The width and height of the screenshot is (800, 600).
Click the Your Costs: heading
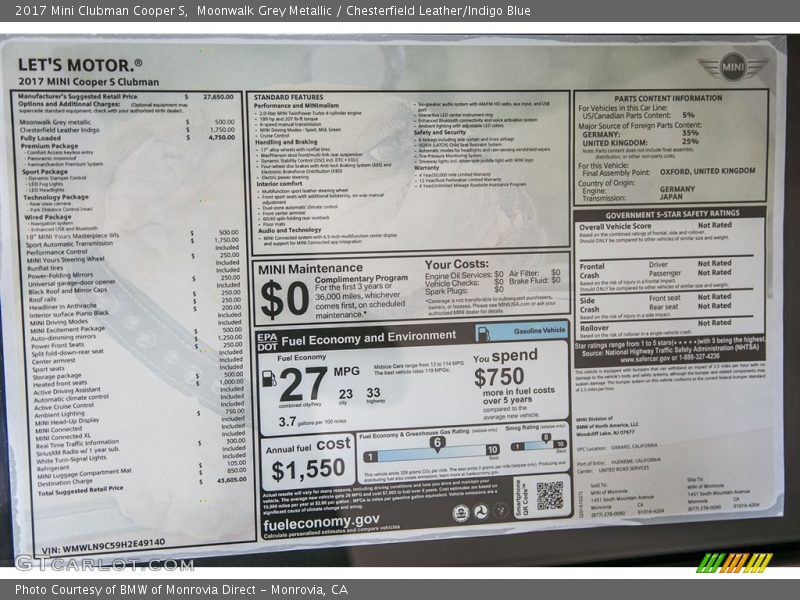tap(457, 264)
